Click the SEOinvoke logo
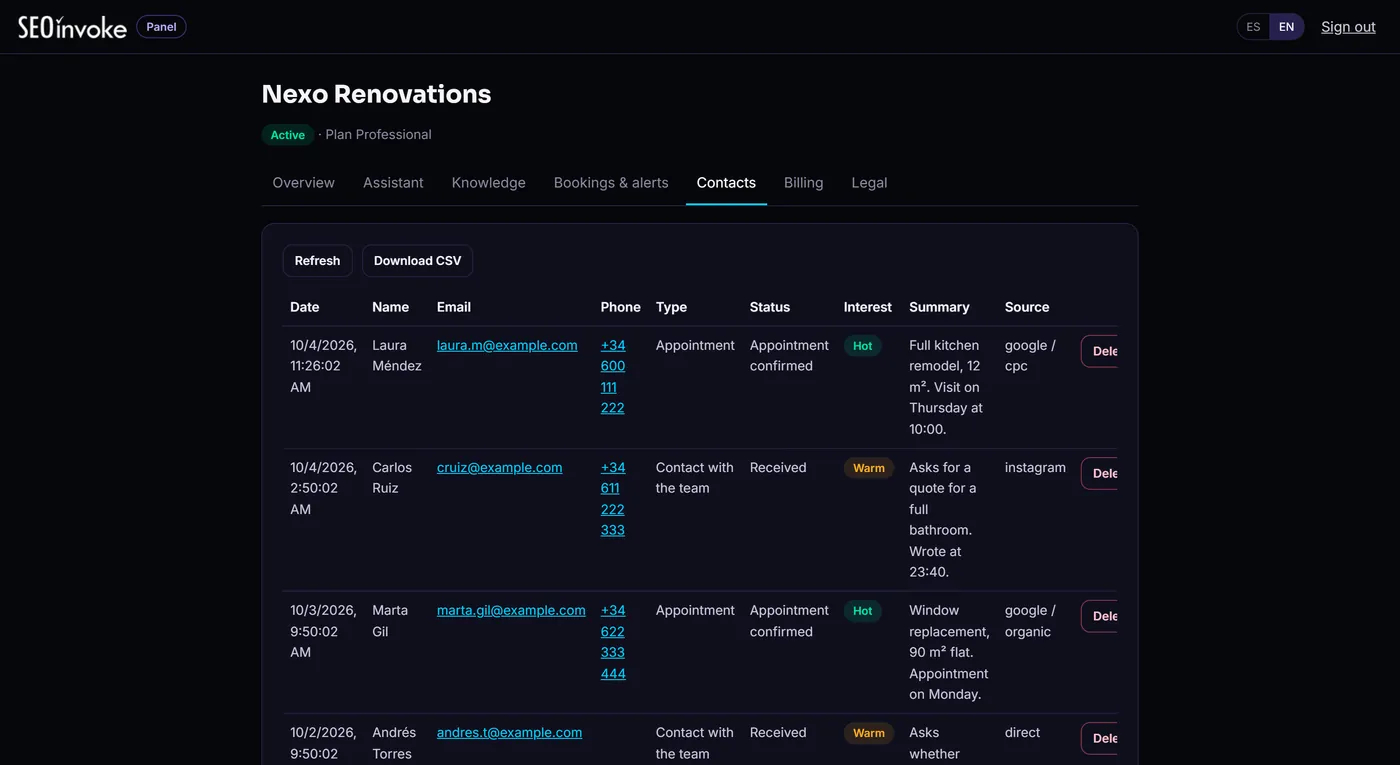 tap(72, 27)
